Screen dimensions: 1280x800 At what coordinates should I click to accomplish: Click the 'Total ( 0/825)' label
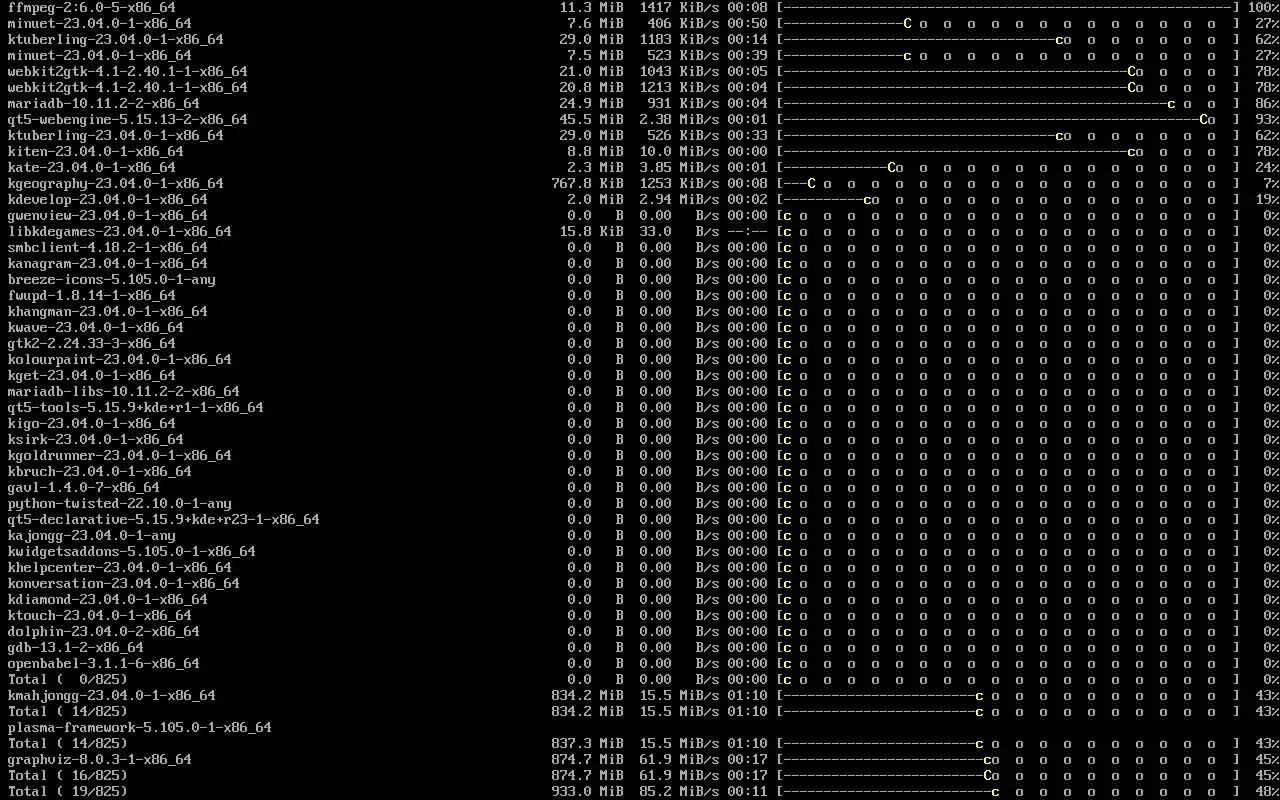click(67, 679)
